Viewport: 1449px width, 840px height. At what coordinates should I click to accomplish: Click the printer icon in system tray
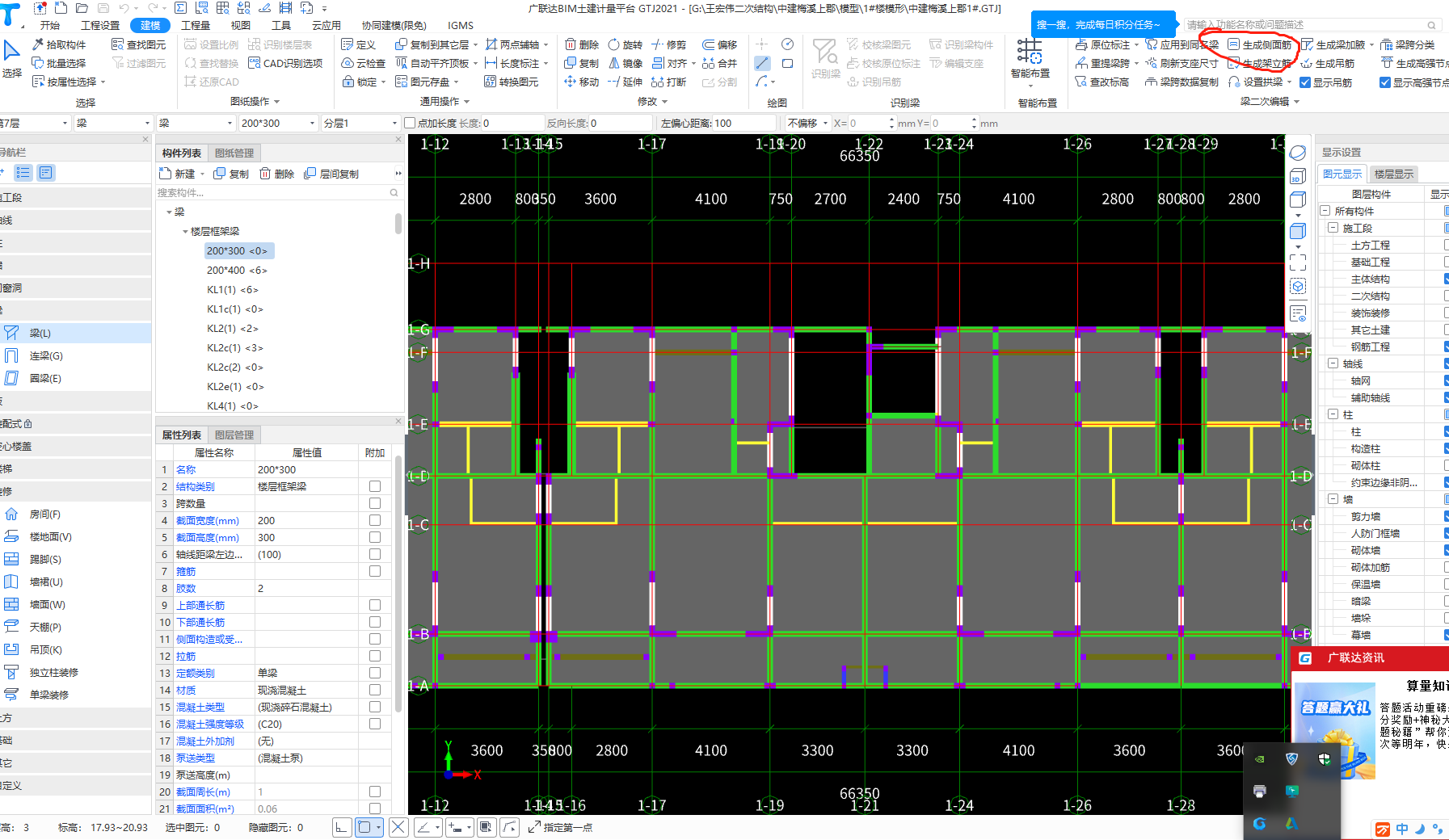coord(1259,791)
